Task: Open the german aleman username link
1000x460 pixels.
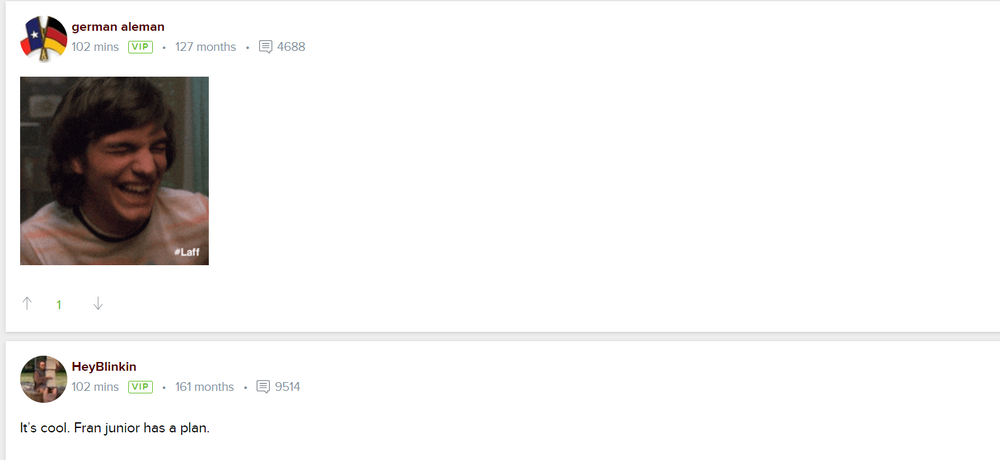Action: [118, 27]
